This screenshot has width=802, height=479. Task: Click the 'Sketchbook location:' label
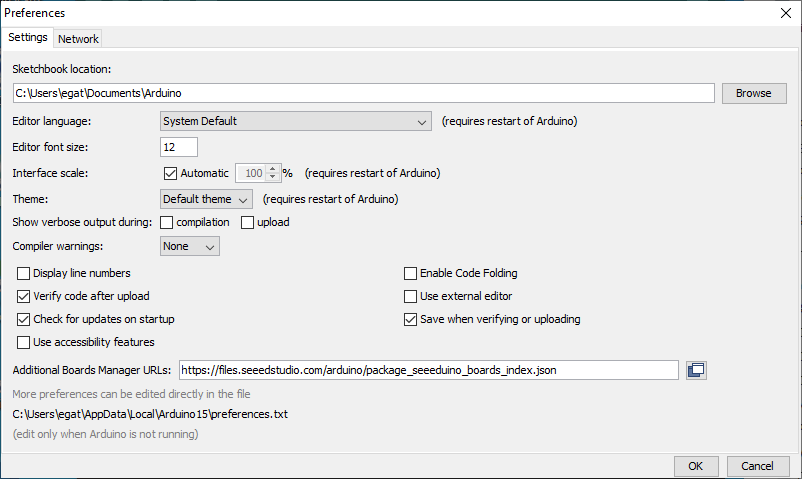(61, 69)
